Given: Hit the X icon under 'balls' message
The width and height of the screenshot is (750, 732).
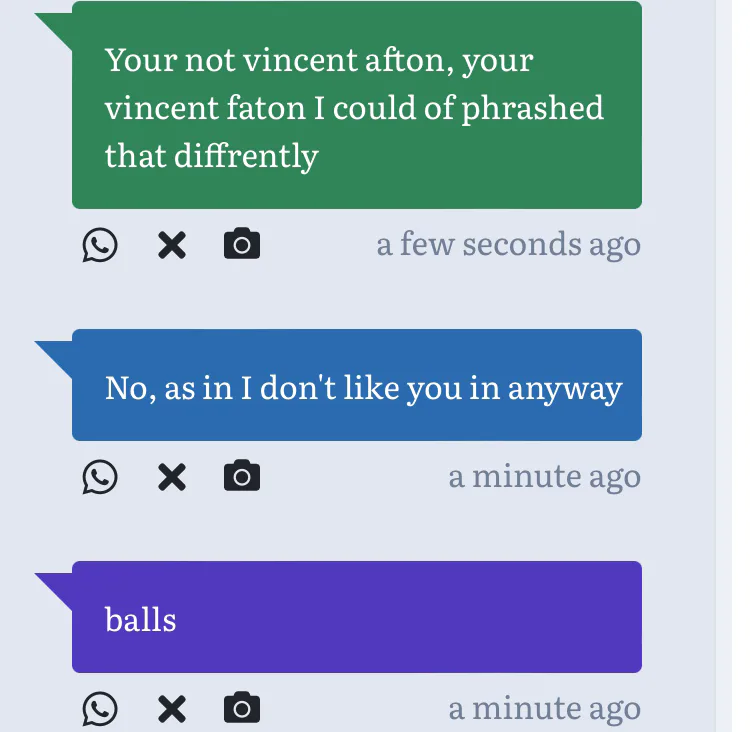Looking at the screenshot, I should pos(172,709).
